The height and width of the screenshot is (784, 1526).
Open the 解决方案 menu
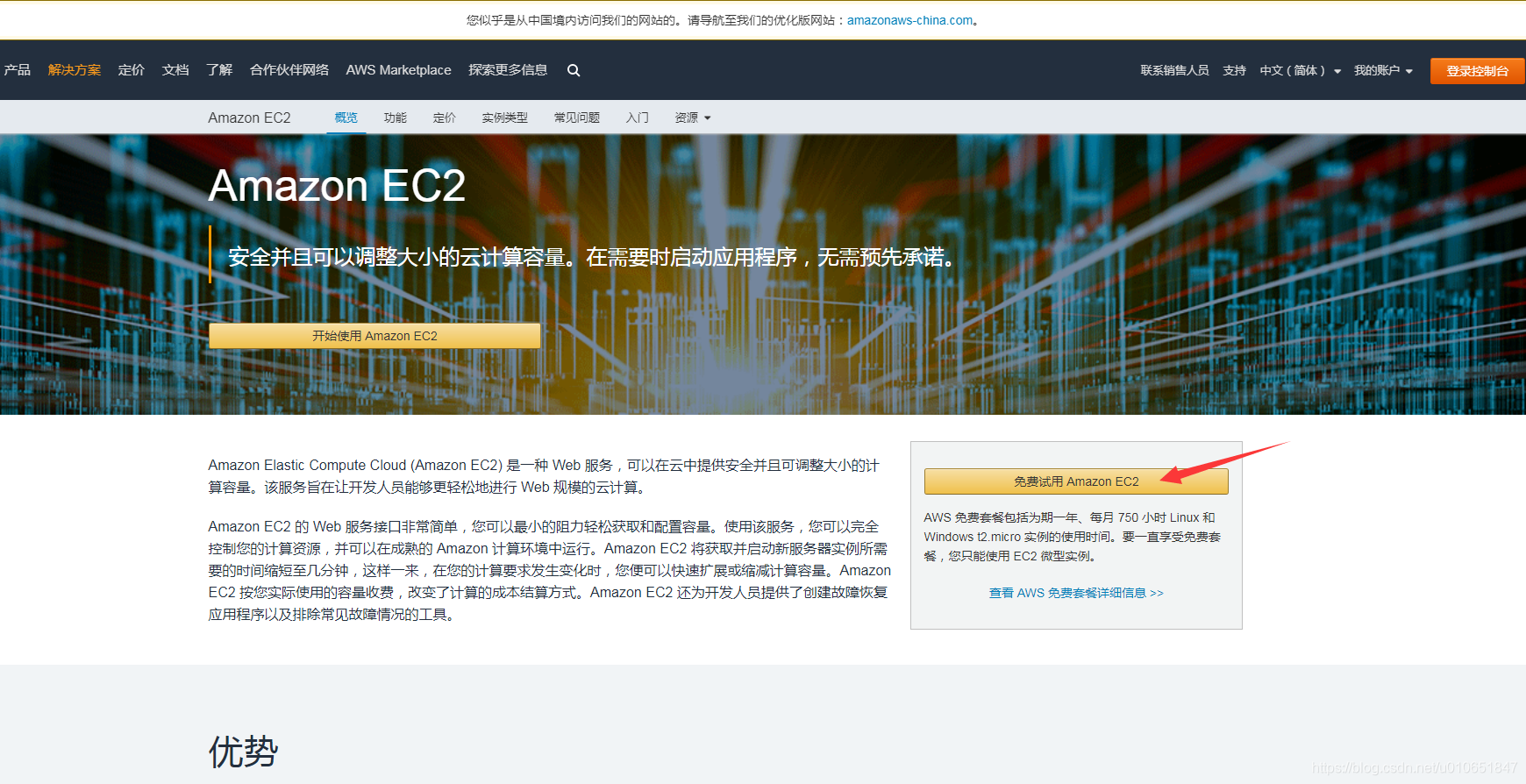pos(75,70)
